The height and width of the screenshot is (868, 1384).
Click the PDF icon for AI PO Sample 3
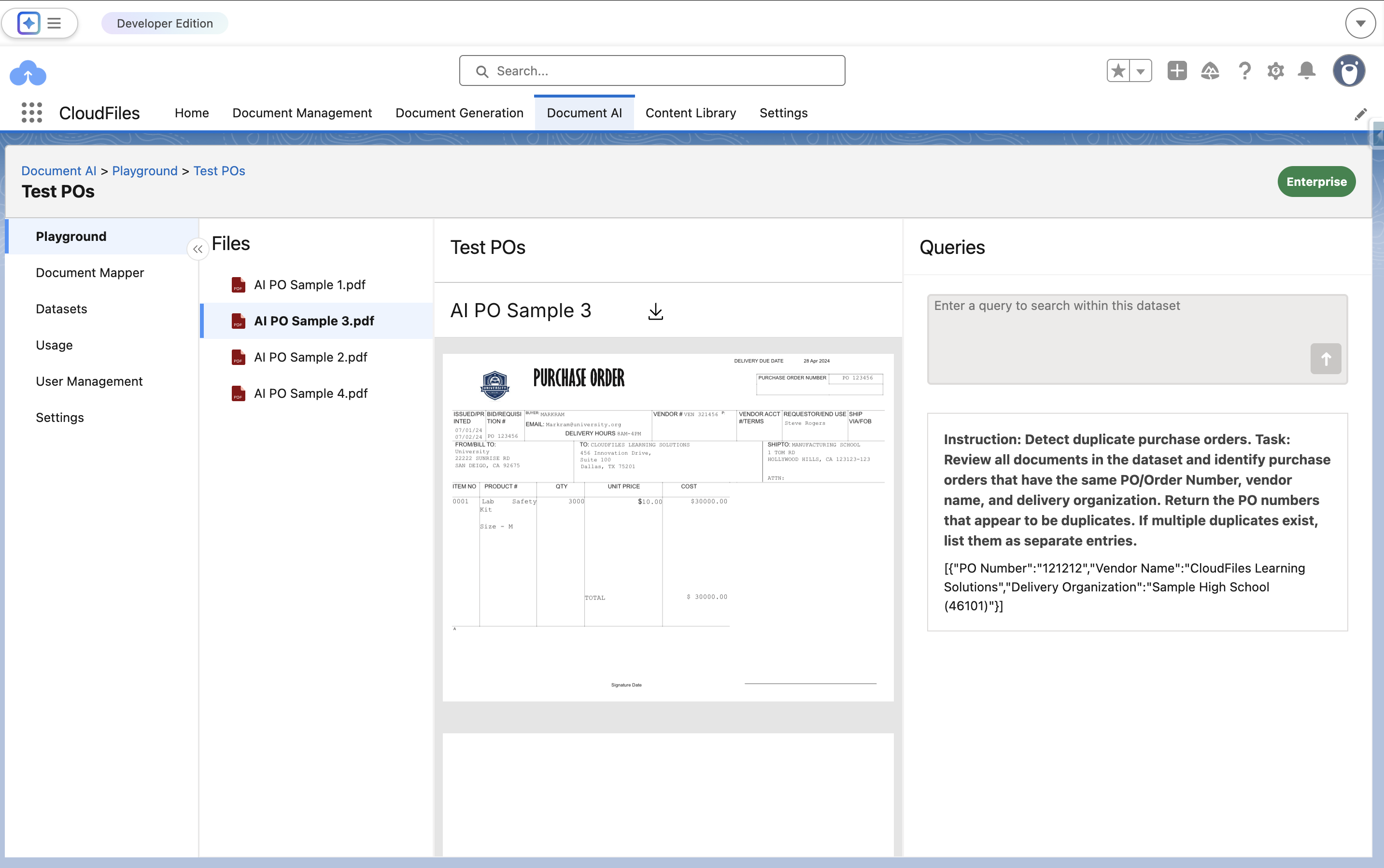238,321
